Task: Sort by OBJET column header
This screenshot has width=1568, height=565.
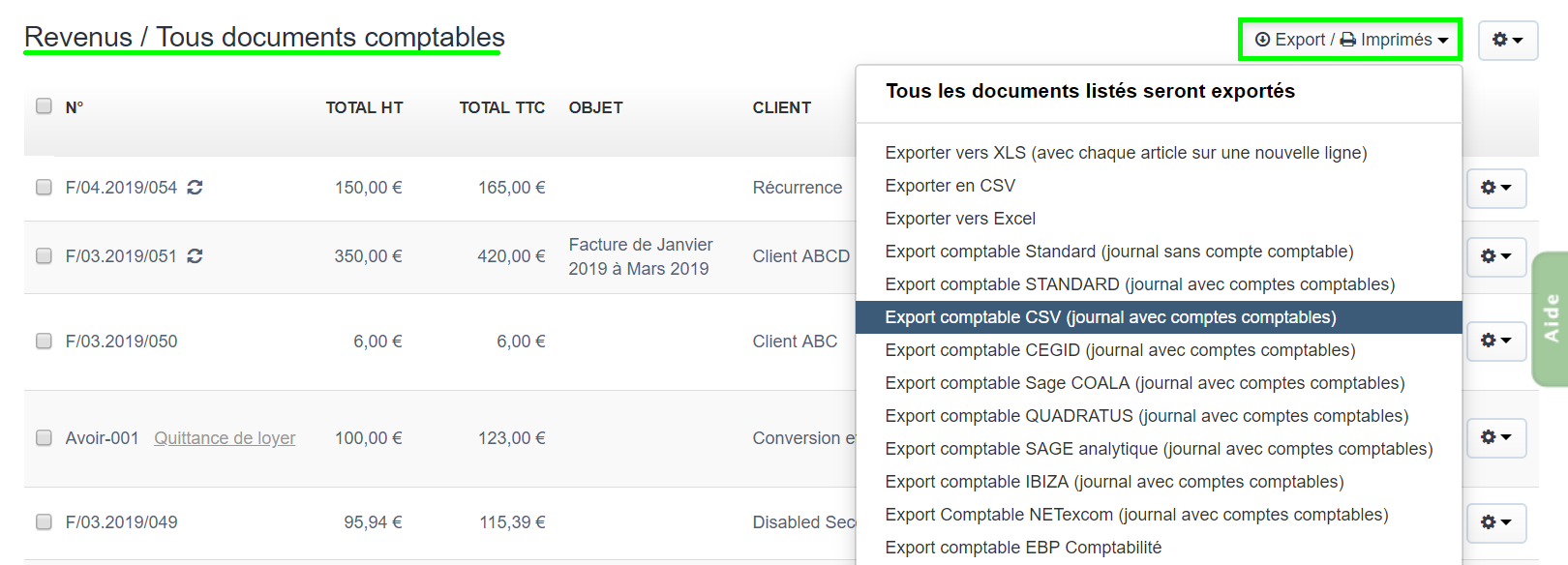Action: click(595, 107)
